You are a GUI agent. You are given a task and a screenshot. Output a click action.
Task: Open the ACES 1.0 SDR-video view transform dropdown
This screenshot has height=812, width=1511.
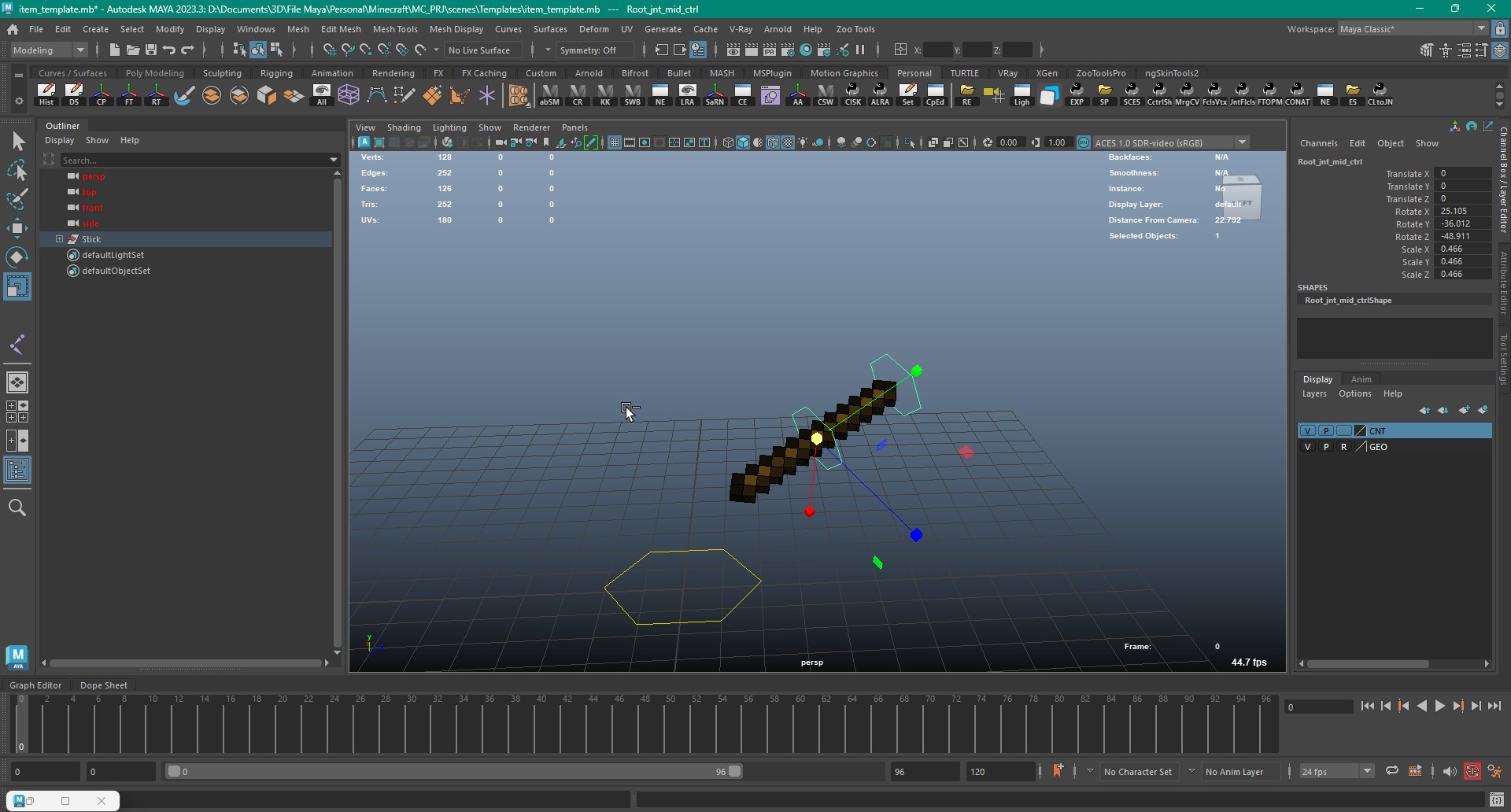pyautogui.click(x=1170, y=142)
